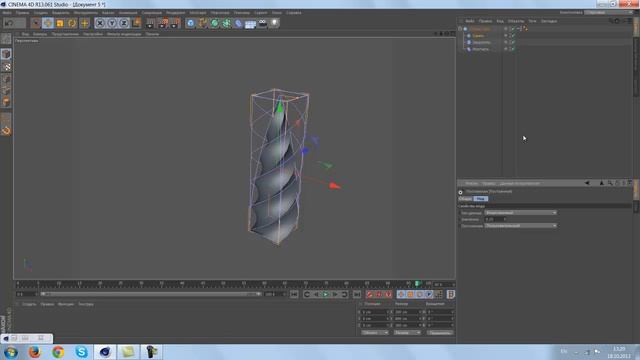Select the Live Selection tool
The image size is (640, 360).
coord(36,23)
